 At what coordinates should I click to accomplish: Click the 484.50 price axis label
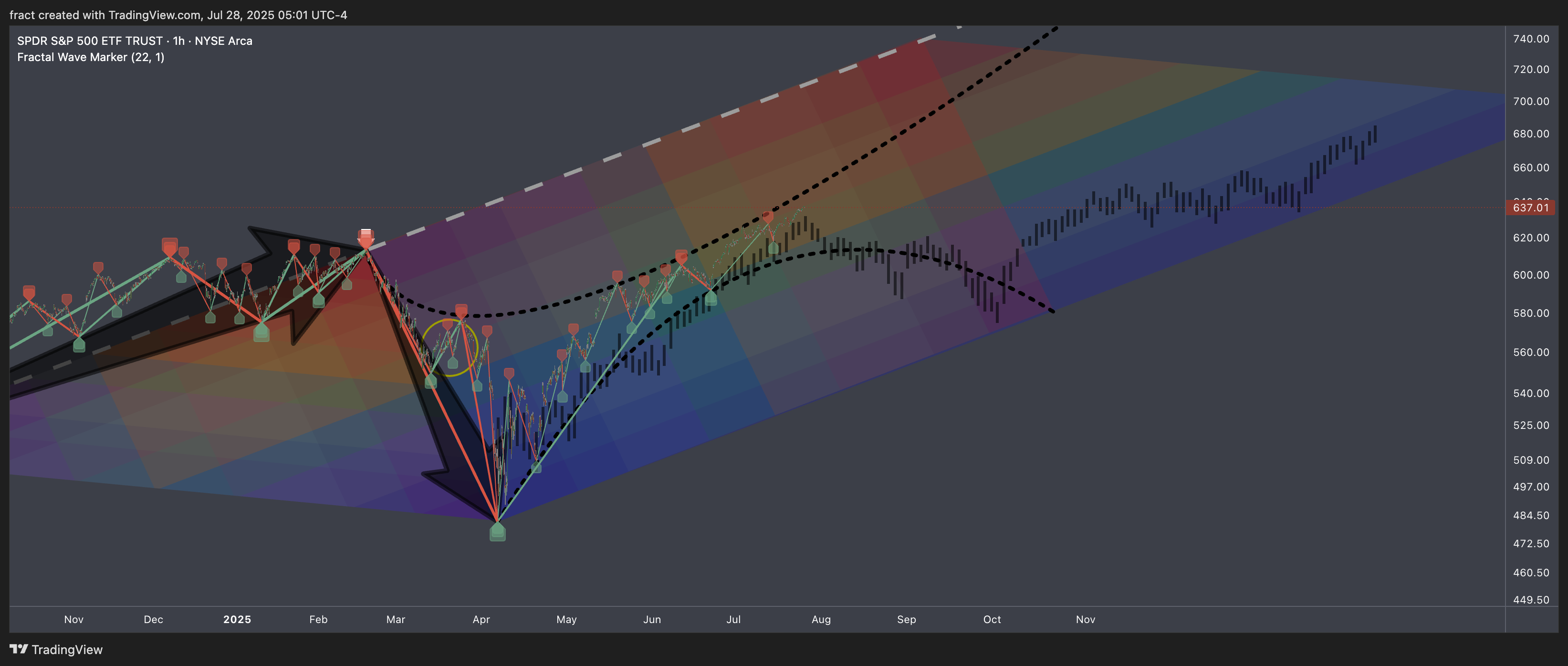coord(1531,515)
